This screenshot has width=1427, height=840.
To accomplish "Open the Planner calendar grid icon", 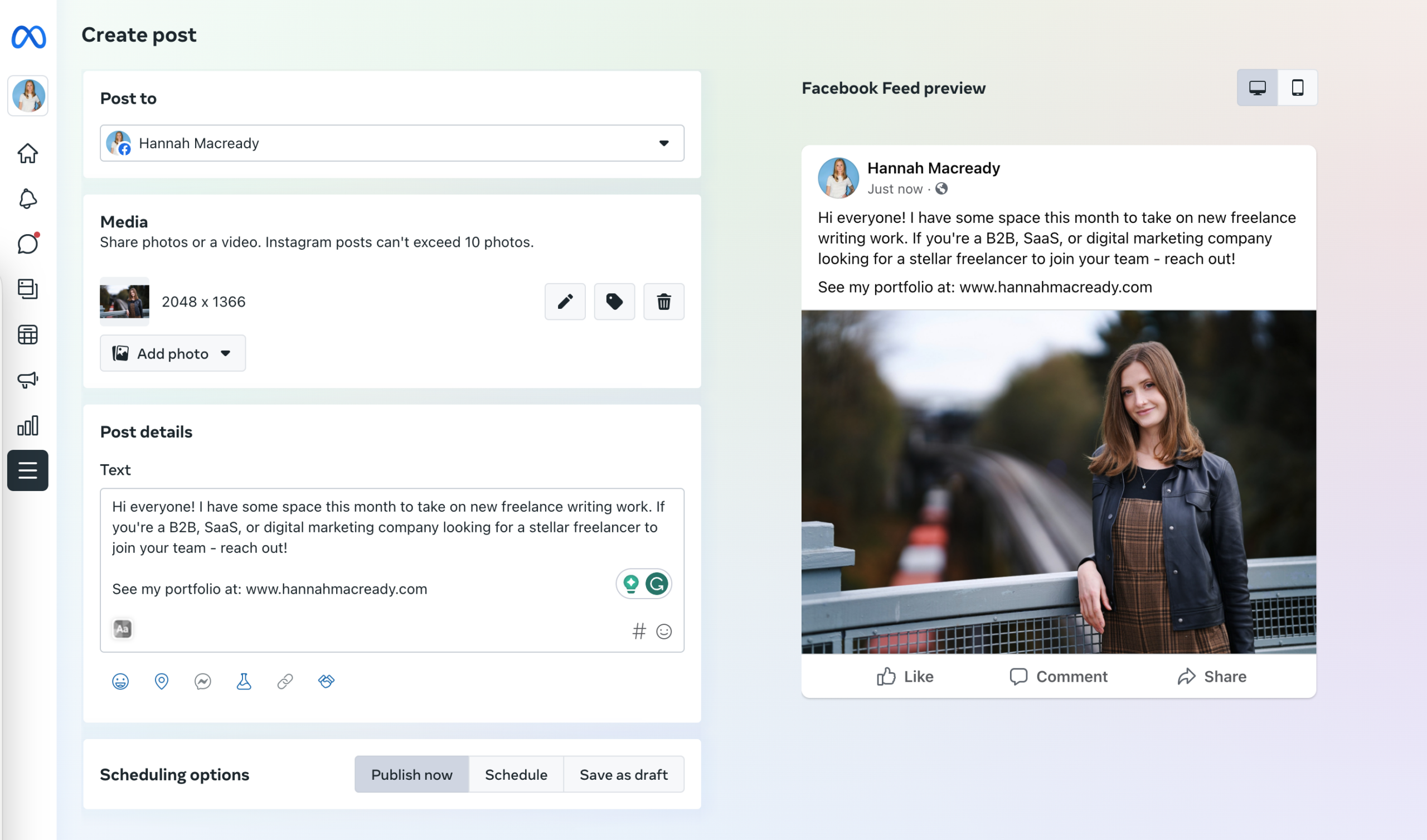I will click(28, 335).
